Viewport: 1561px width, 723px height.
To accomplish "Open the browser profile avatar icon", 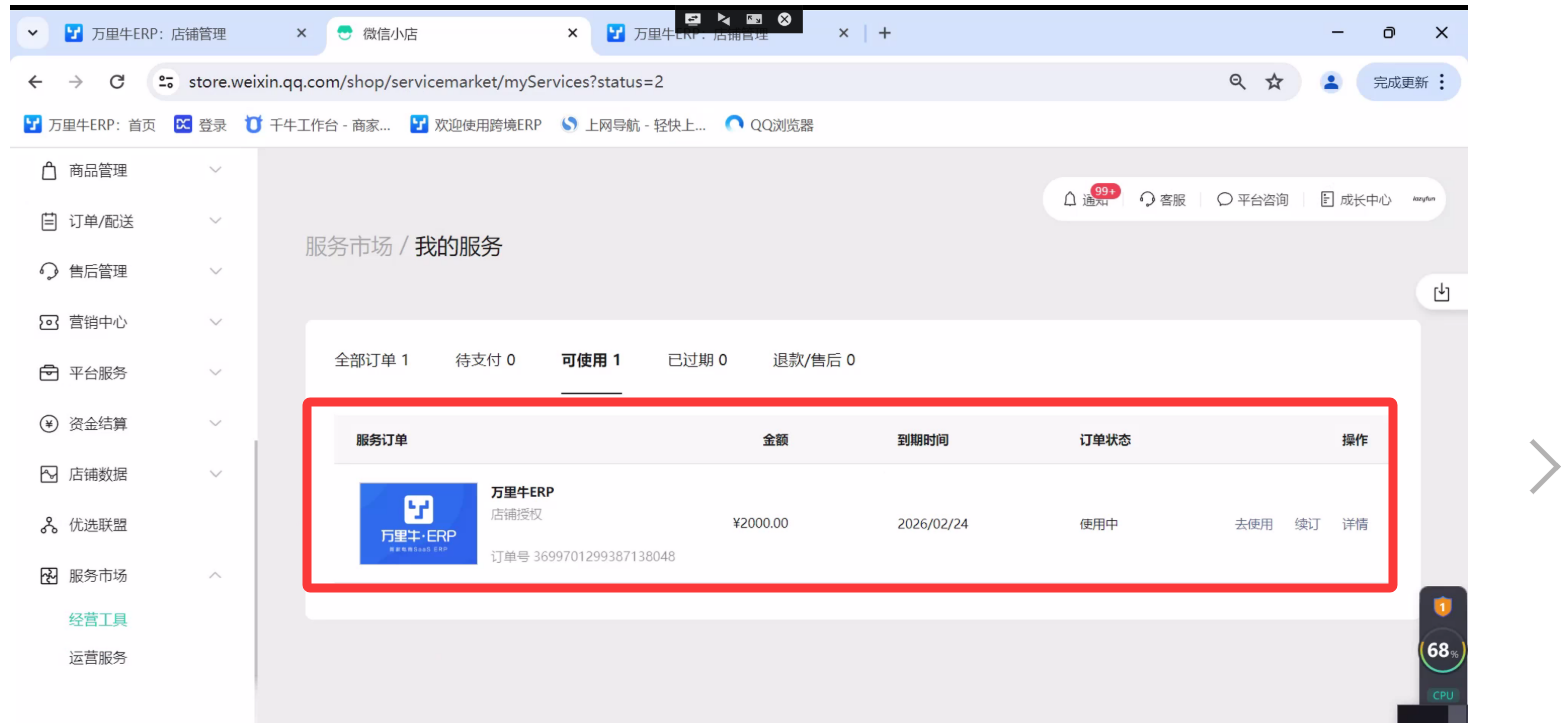I will (x=1331, y=82).
